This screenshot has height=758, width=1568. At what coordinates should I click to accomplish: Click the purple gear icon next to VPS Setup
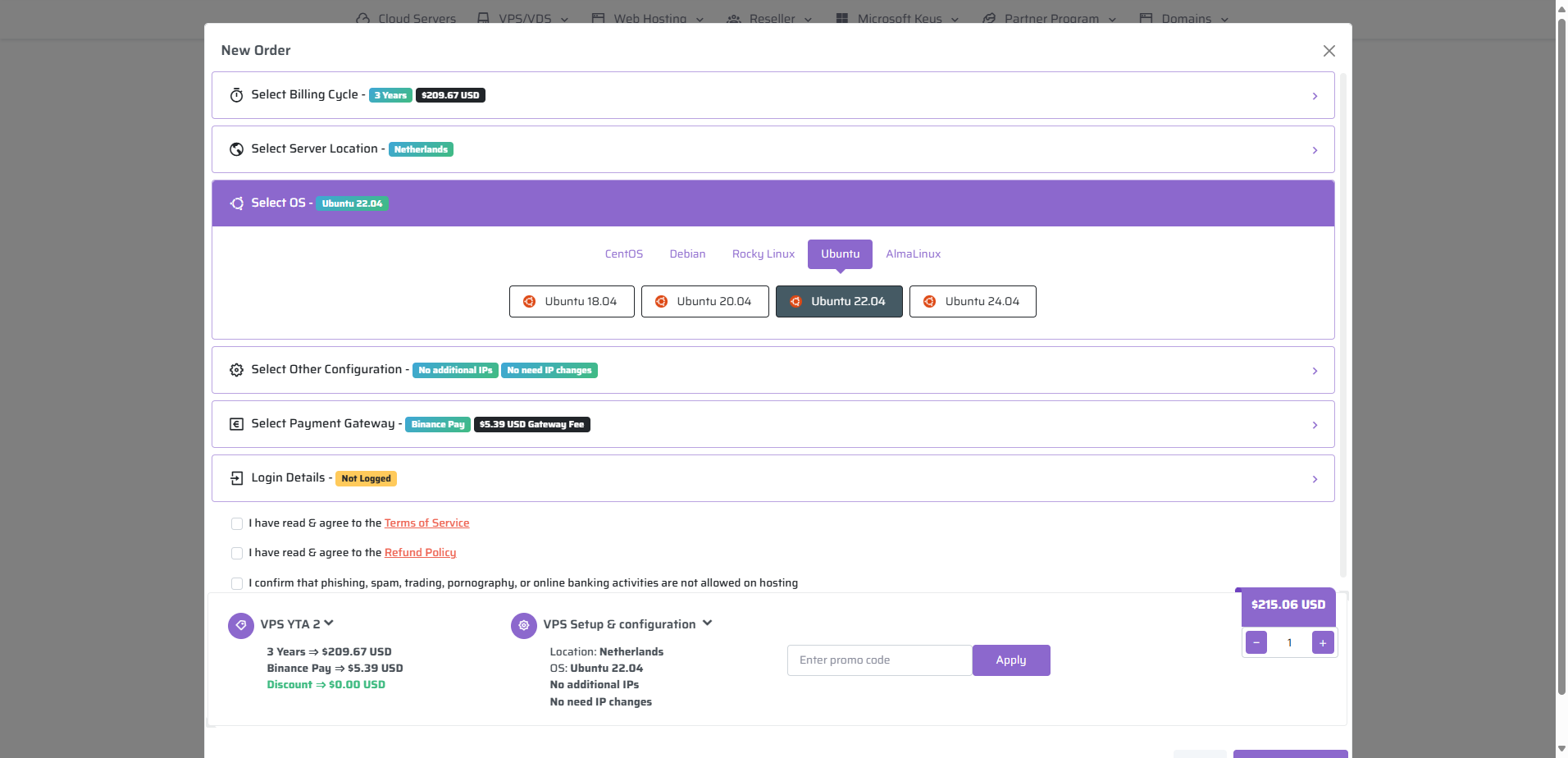point(524,625)
